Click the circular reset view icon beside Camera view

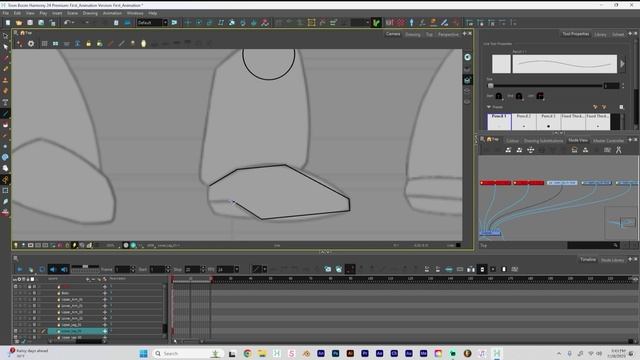467,58
